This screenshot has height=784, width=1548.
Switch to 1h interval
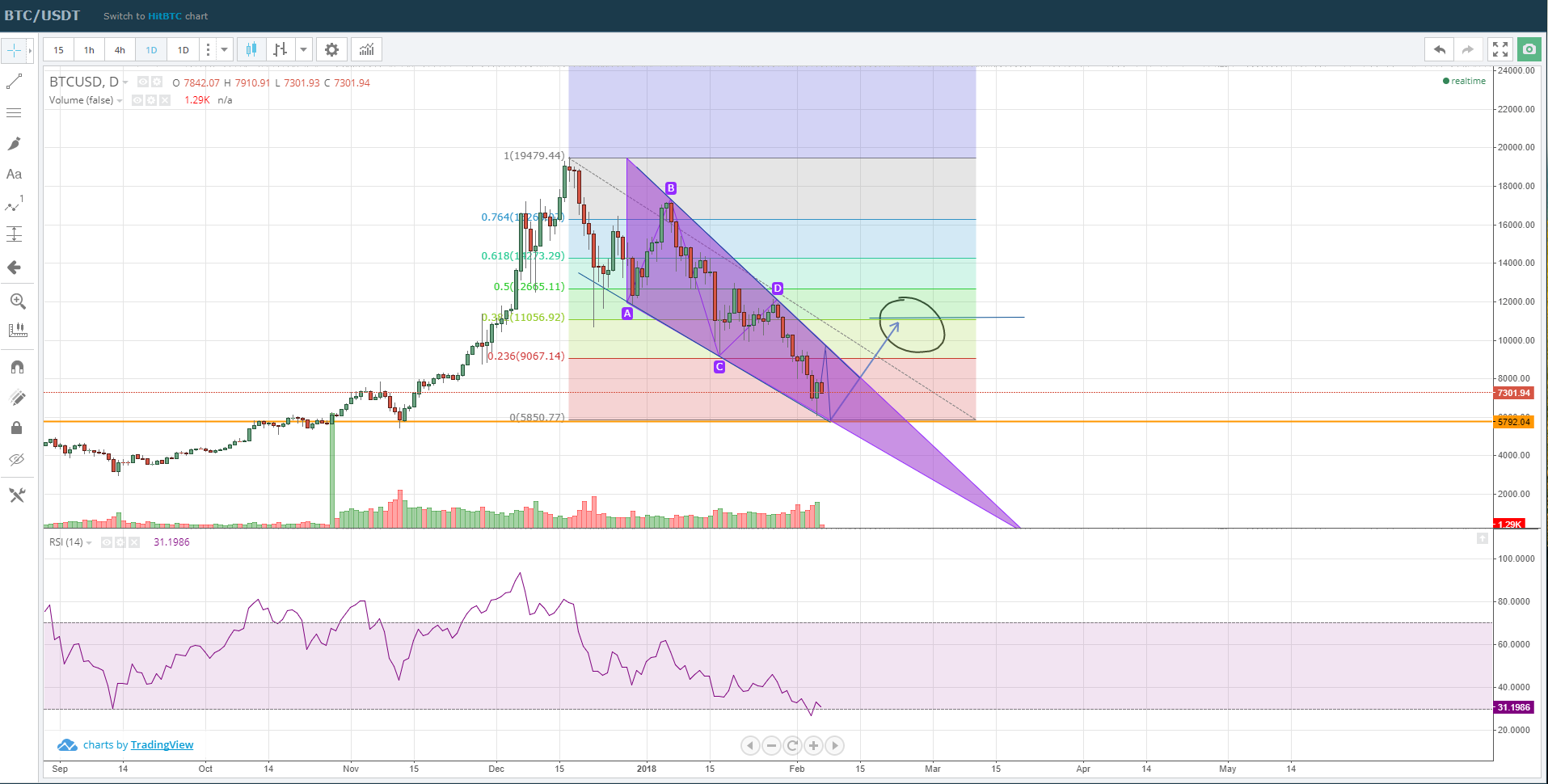(x=89, y=50)
